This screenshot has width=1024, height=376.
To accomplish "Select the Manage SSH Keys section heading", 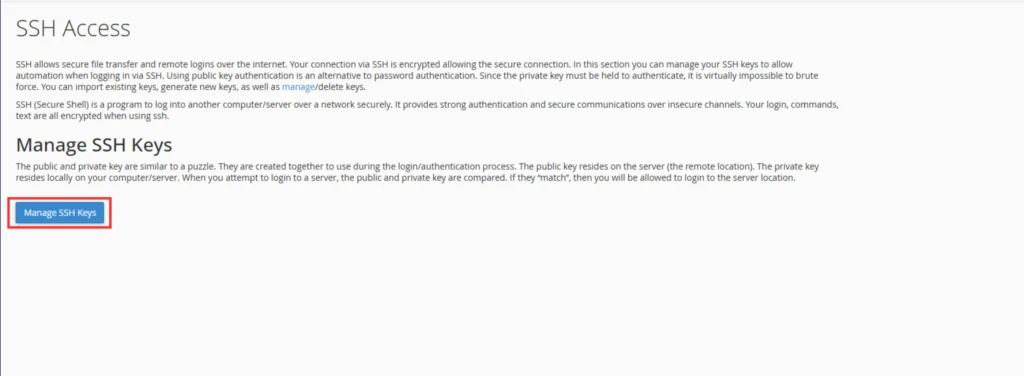I will click(94, 144).
